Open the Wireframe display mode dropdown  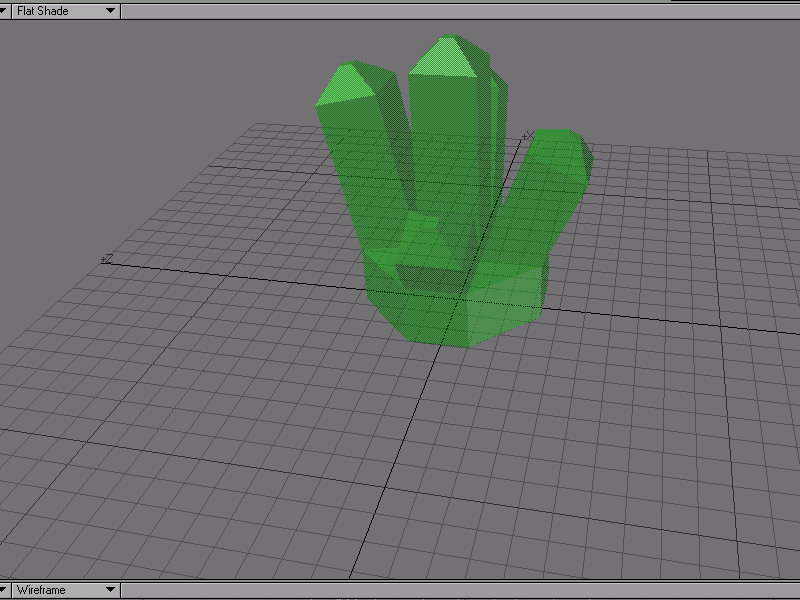coord(66,590)
